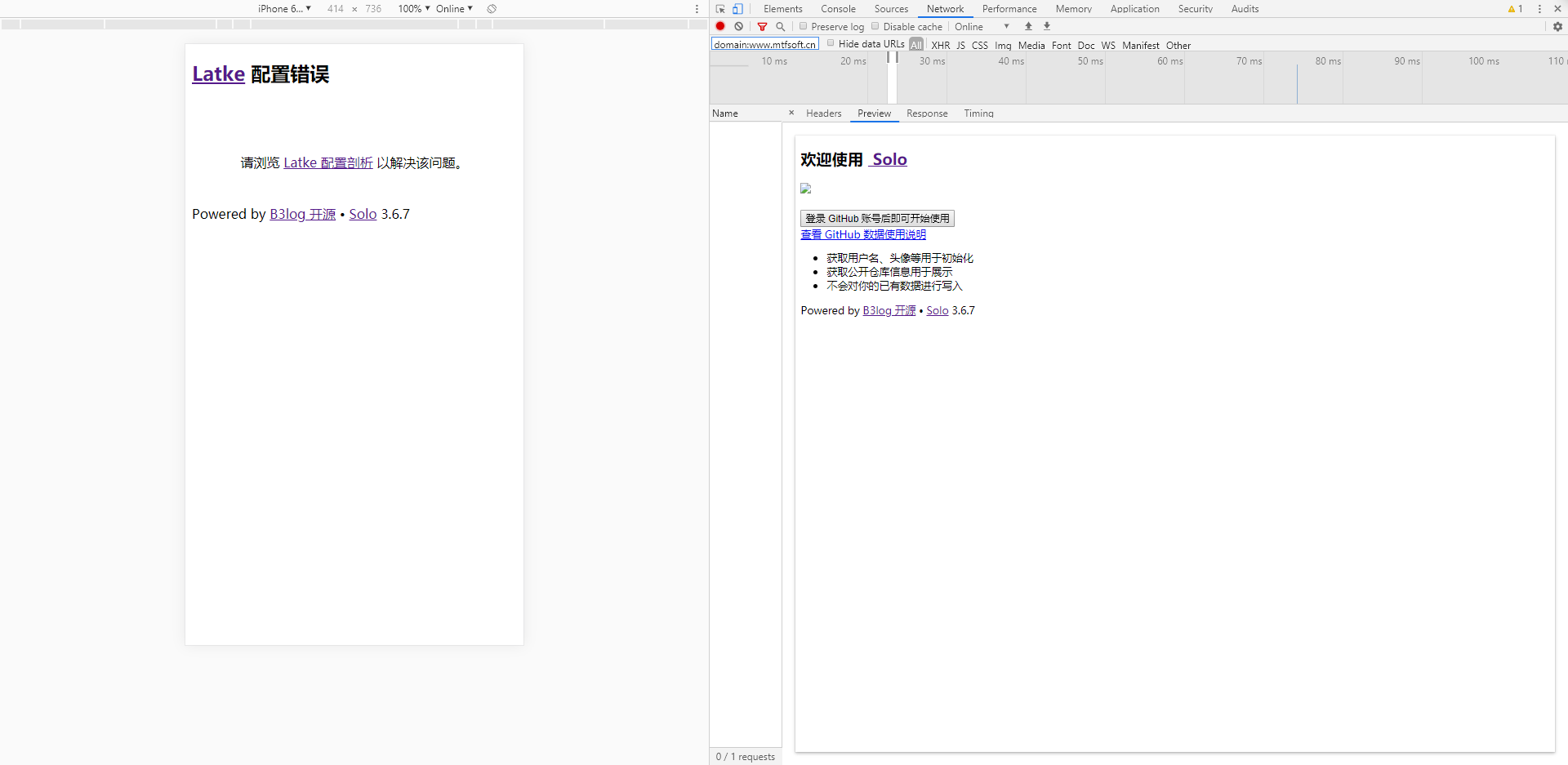The height and width of the screenshot is (765, 1568).
Task: Enable the Preserve log checkbox
Action: coord(804,26)
